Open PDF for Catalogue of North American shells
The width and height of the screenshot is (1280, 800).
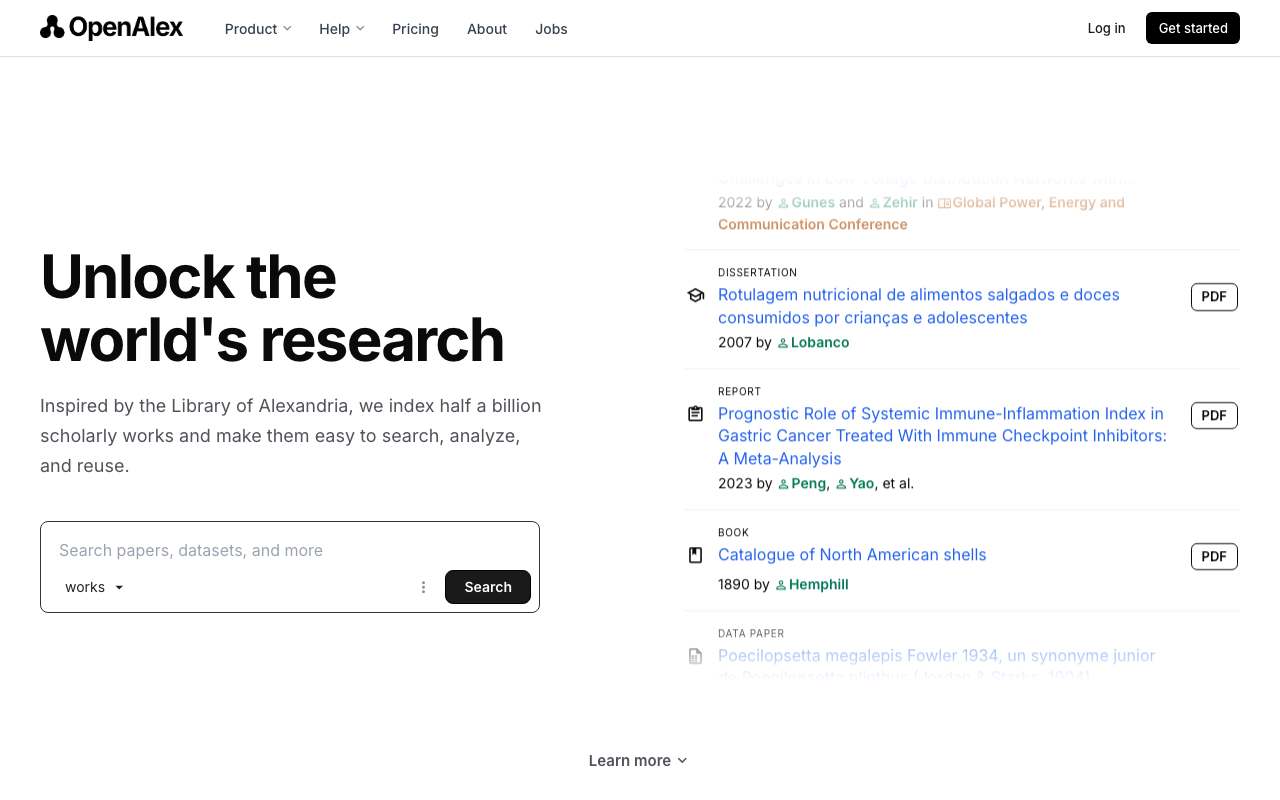(x=1214, y=557)
